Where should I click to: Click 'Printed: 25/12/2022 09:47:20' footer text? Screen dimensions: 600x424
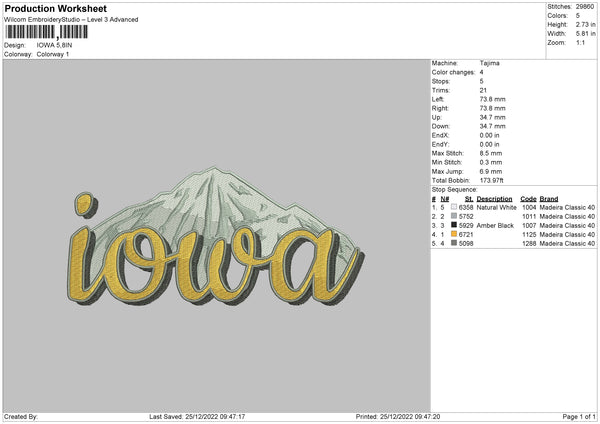tap(398, 416)
